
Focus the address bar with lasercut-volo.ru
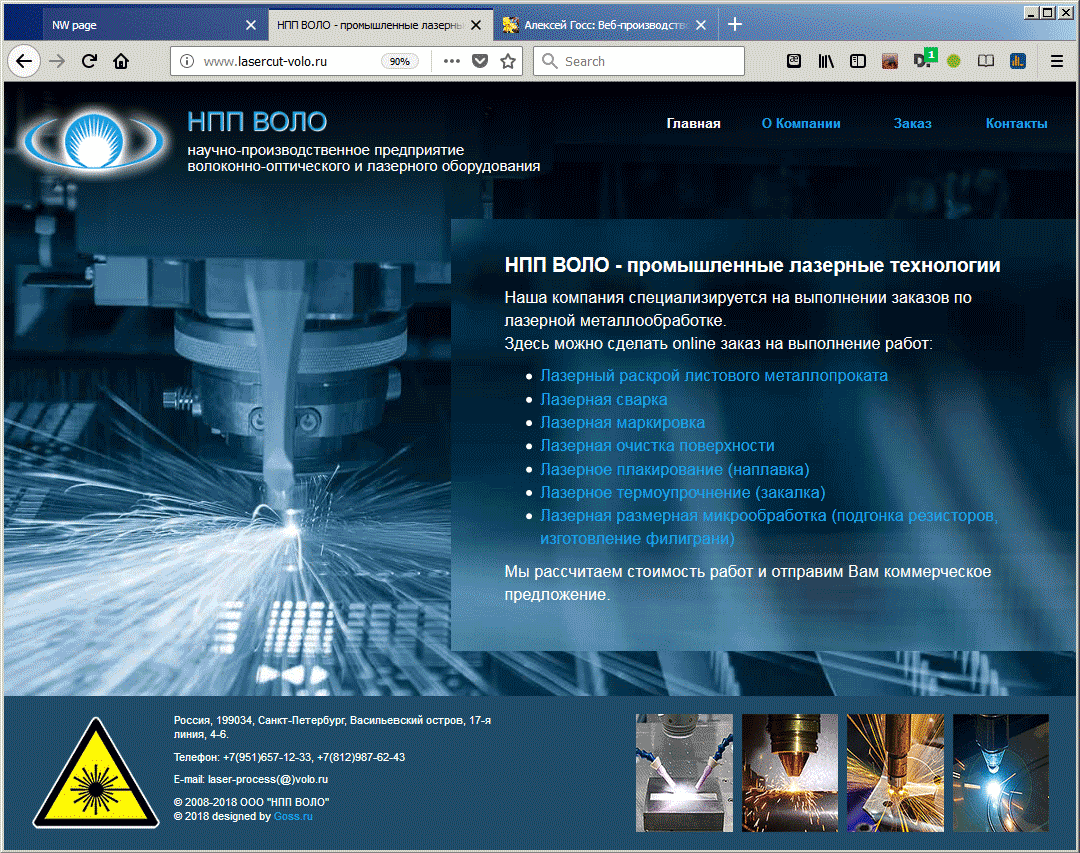point(282,61)
